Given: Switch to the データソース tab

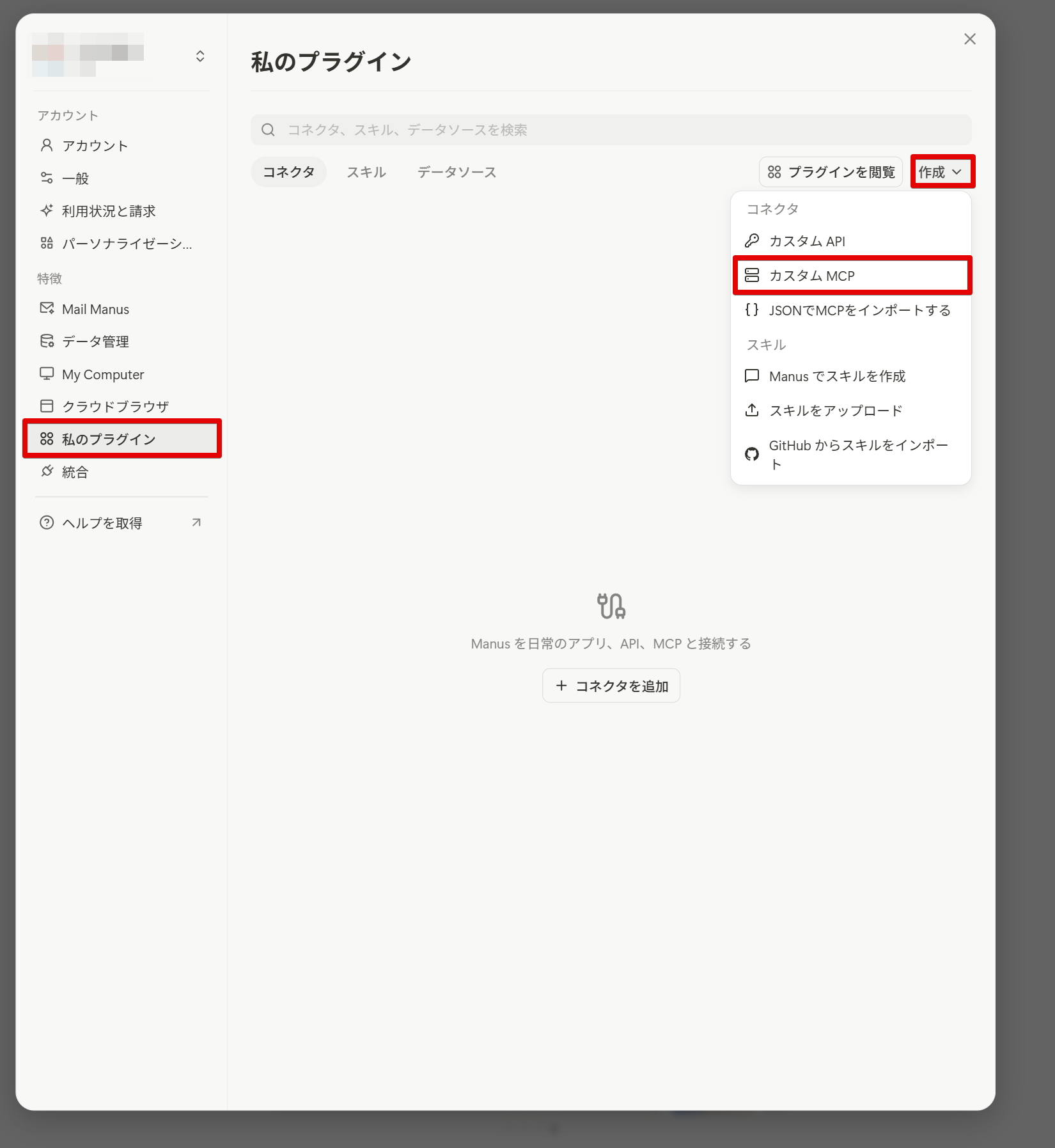Looking at the screenshot, I should coord(457,172).
